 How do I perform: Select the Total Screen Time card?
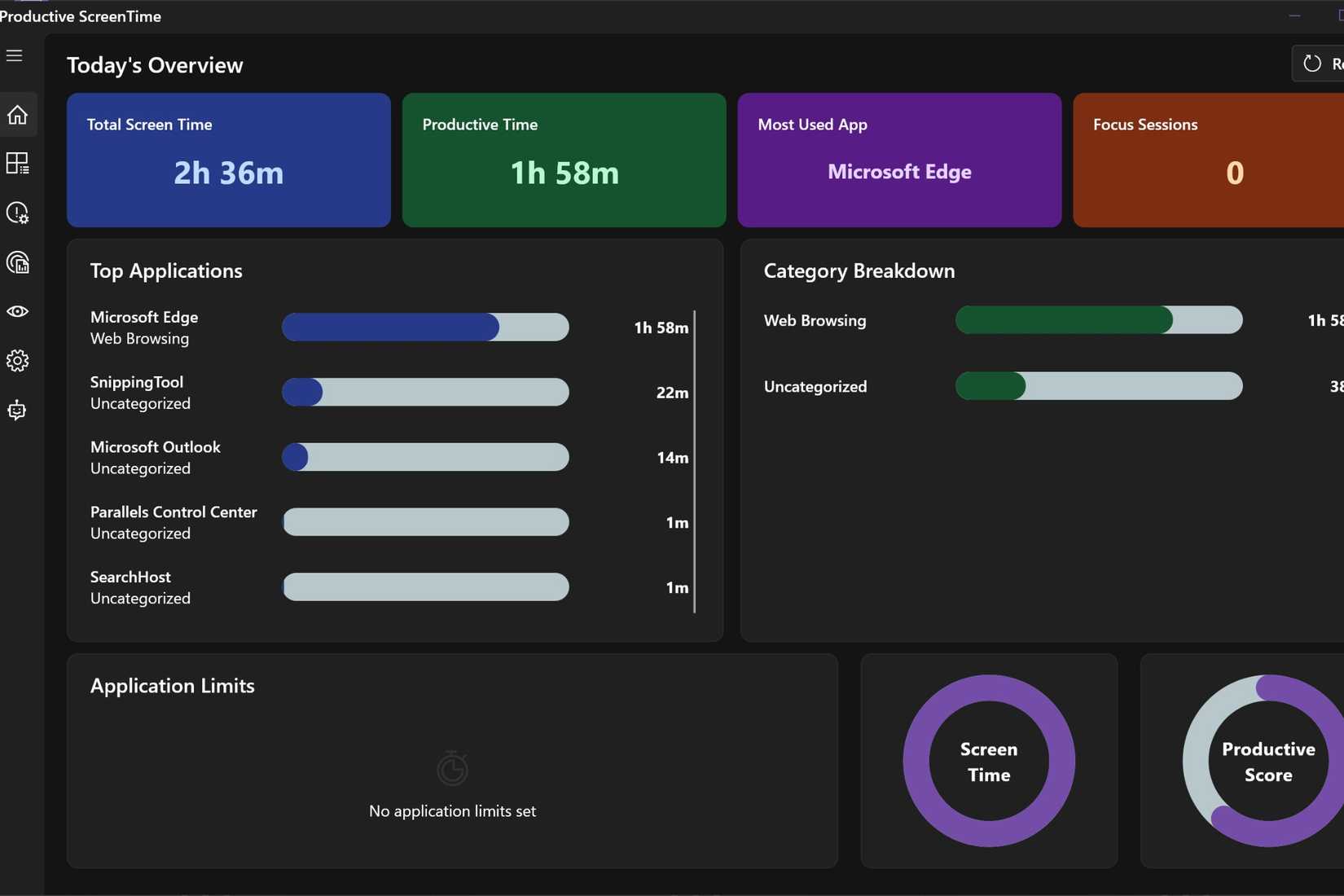pyautogui.click(x=229, y=160)
